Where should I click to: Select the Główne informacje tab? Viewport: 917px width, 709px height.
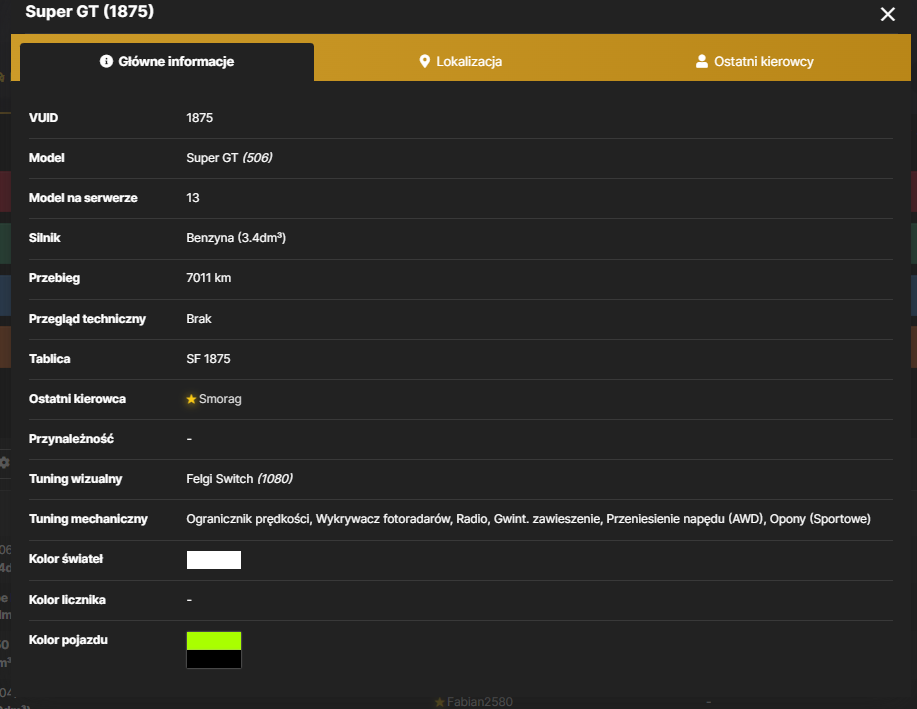coord(167,61)
